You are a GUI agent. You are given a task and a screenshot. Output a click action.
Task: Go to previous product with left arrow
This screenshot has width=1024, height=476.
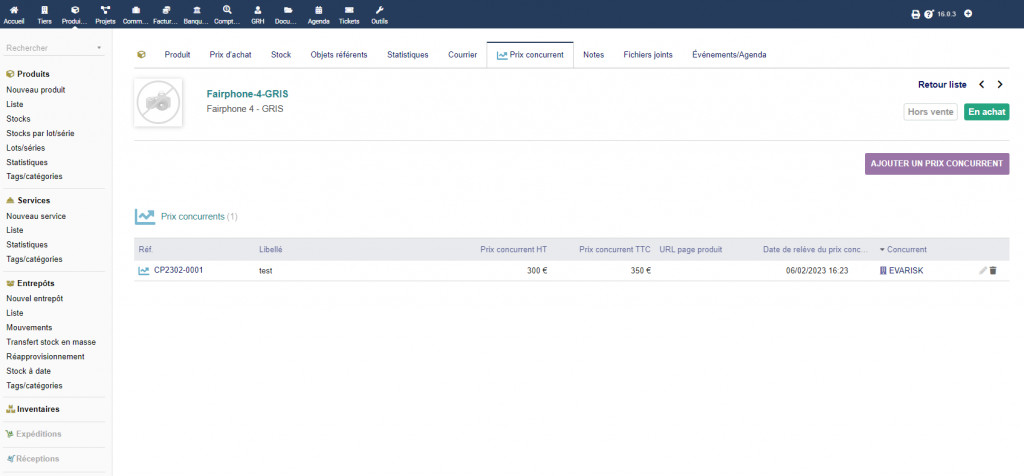[982, 85]
